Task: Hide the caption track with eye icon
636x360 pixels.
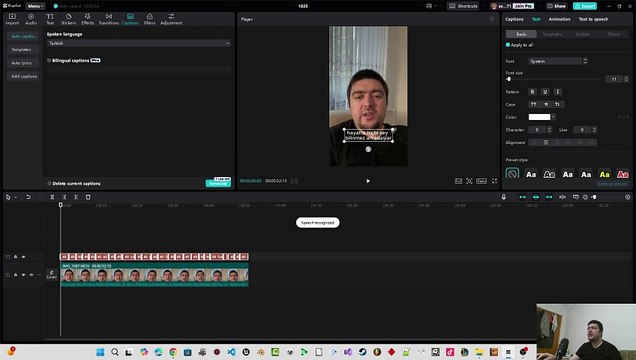Action: (x=24, y=257)
